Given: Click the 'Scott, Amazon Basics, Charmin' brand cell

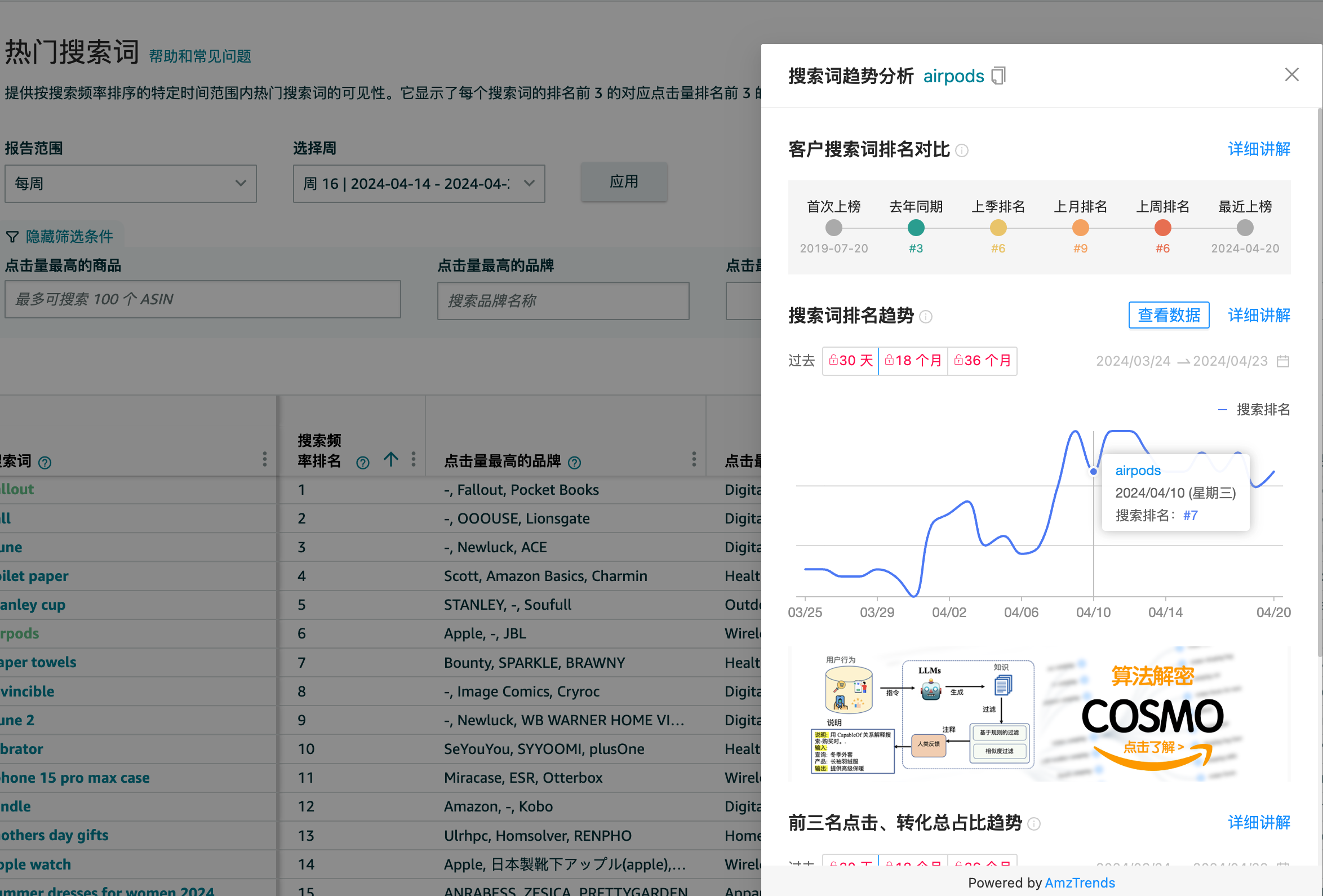Looking at the screenshot, I should click(545, 576).
